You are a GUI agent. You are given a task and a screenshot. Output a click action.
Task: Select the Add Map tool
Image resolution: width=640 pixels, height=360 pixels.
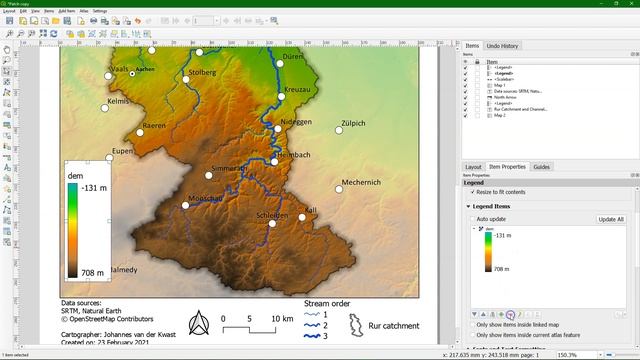point(7,103)
